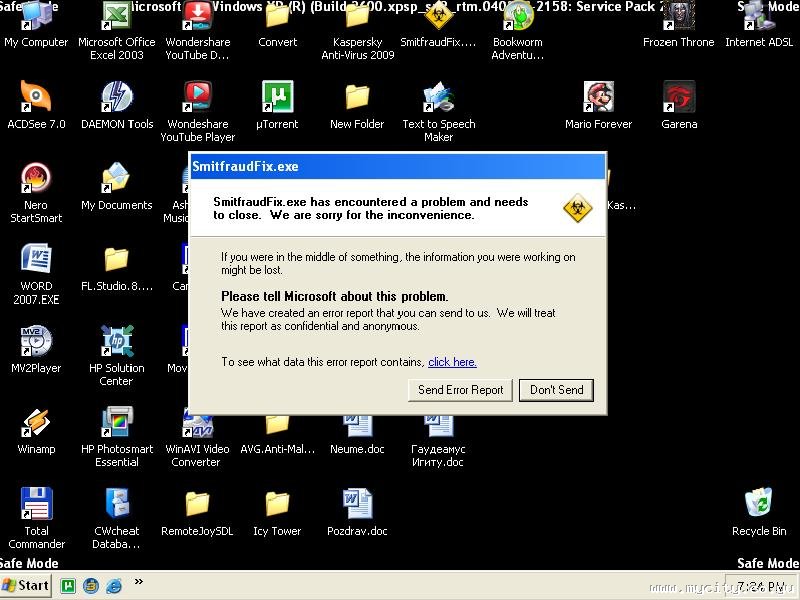Viewport: 800px width, 600px height.
Task: Select the Wondeshare YouTube Player shortcut
Action: pos(197,112)
